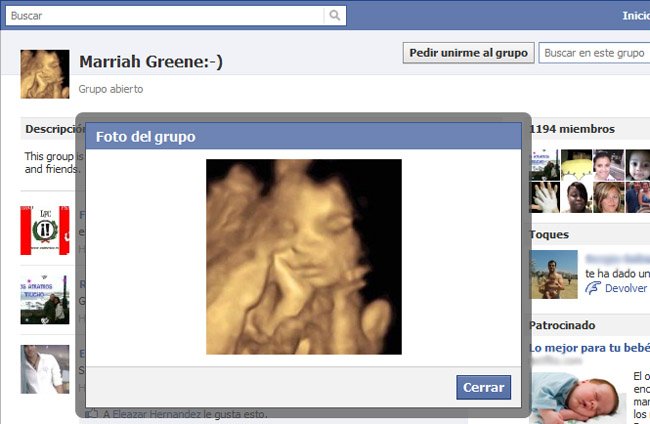Click the red and white LPC emblem avatar
Image resolution: width=650 pixels, height=424 pixels.
pyautogui.click(x=45, y=230)
